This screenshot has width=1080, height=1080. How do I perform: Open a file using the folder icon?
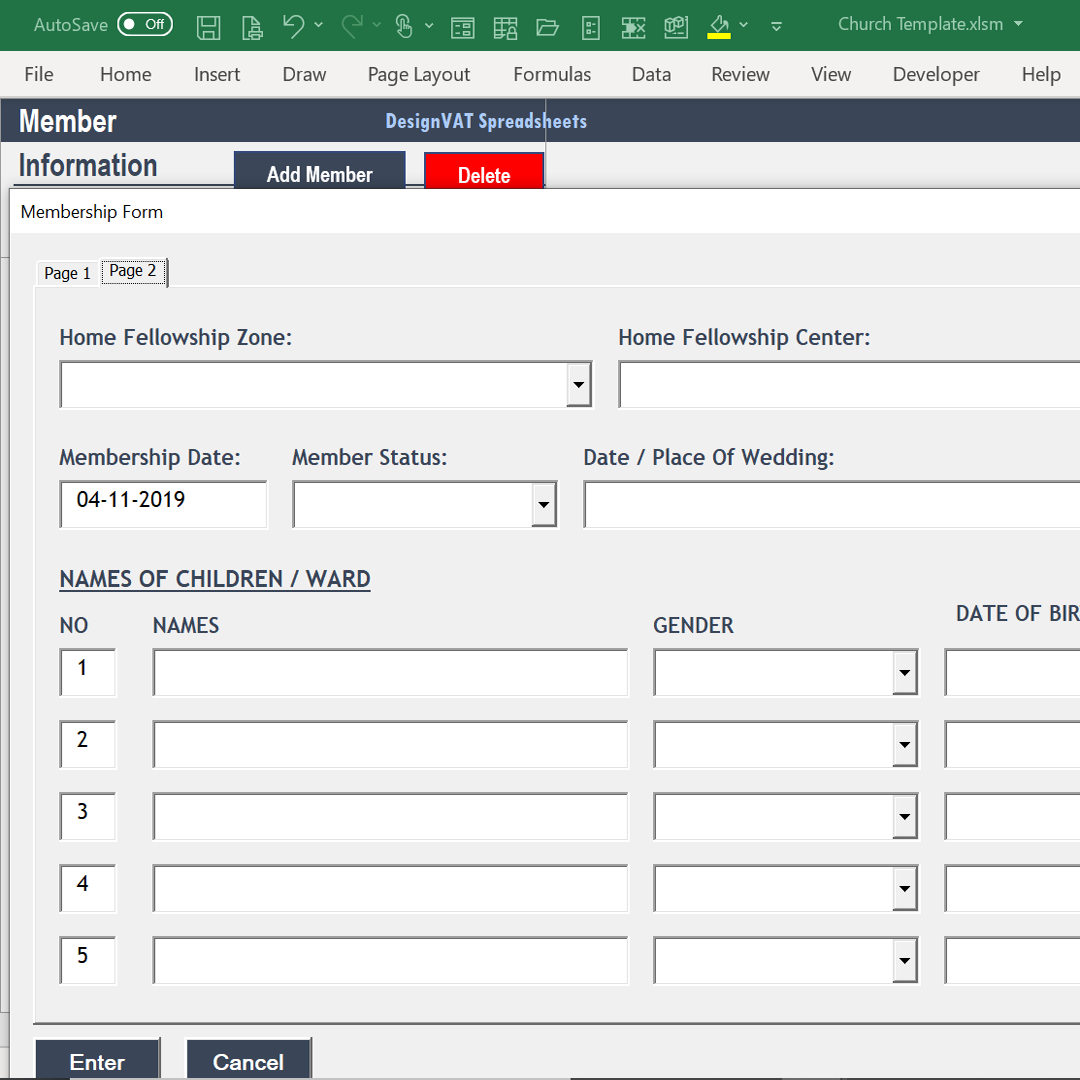(547, 27)
